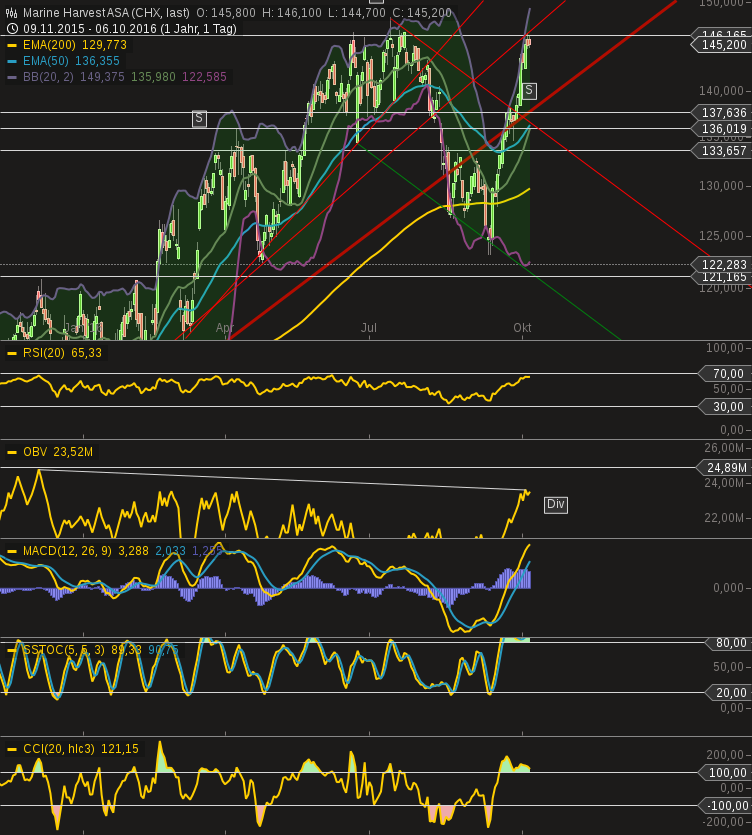Click the middle Bollinger value 135,980
The image size is (752, 835).
(153, 77)
